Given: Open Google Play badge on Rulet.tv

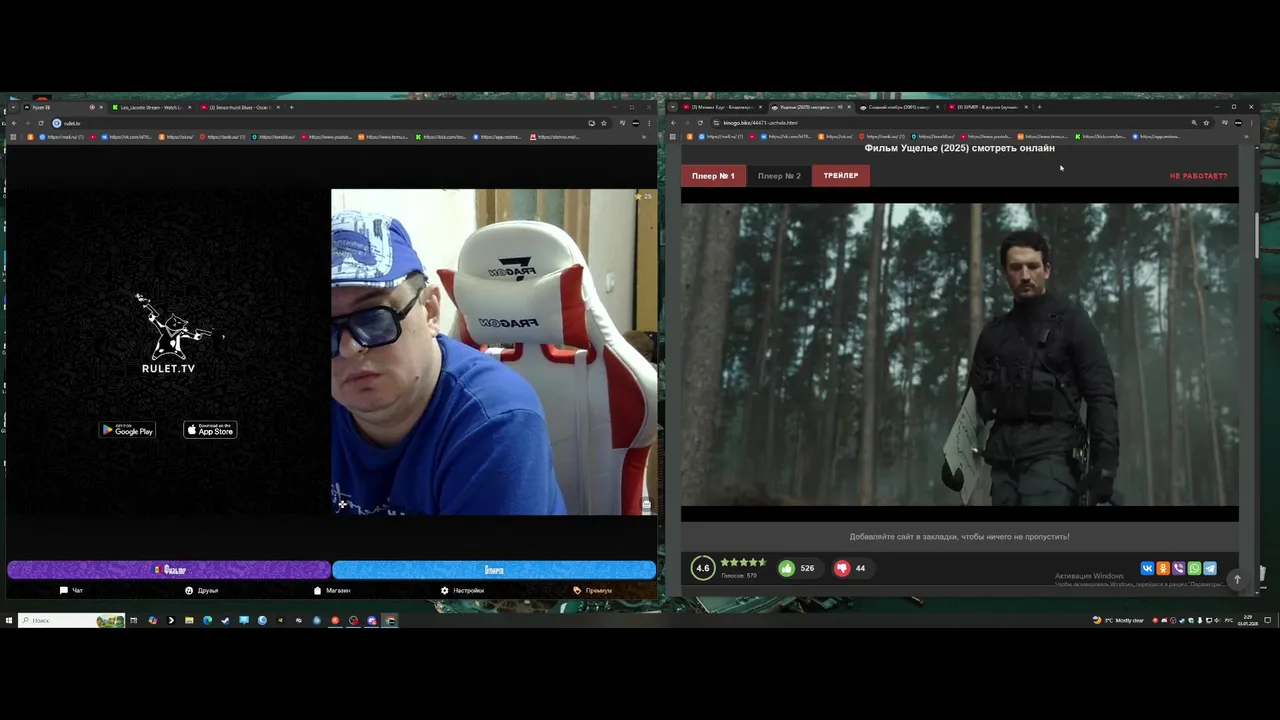Looking at the screenshot, I should click(127, 430).
